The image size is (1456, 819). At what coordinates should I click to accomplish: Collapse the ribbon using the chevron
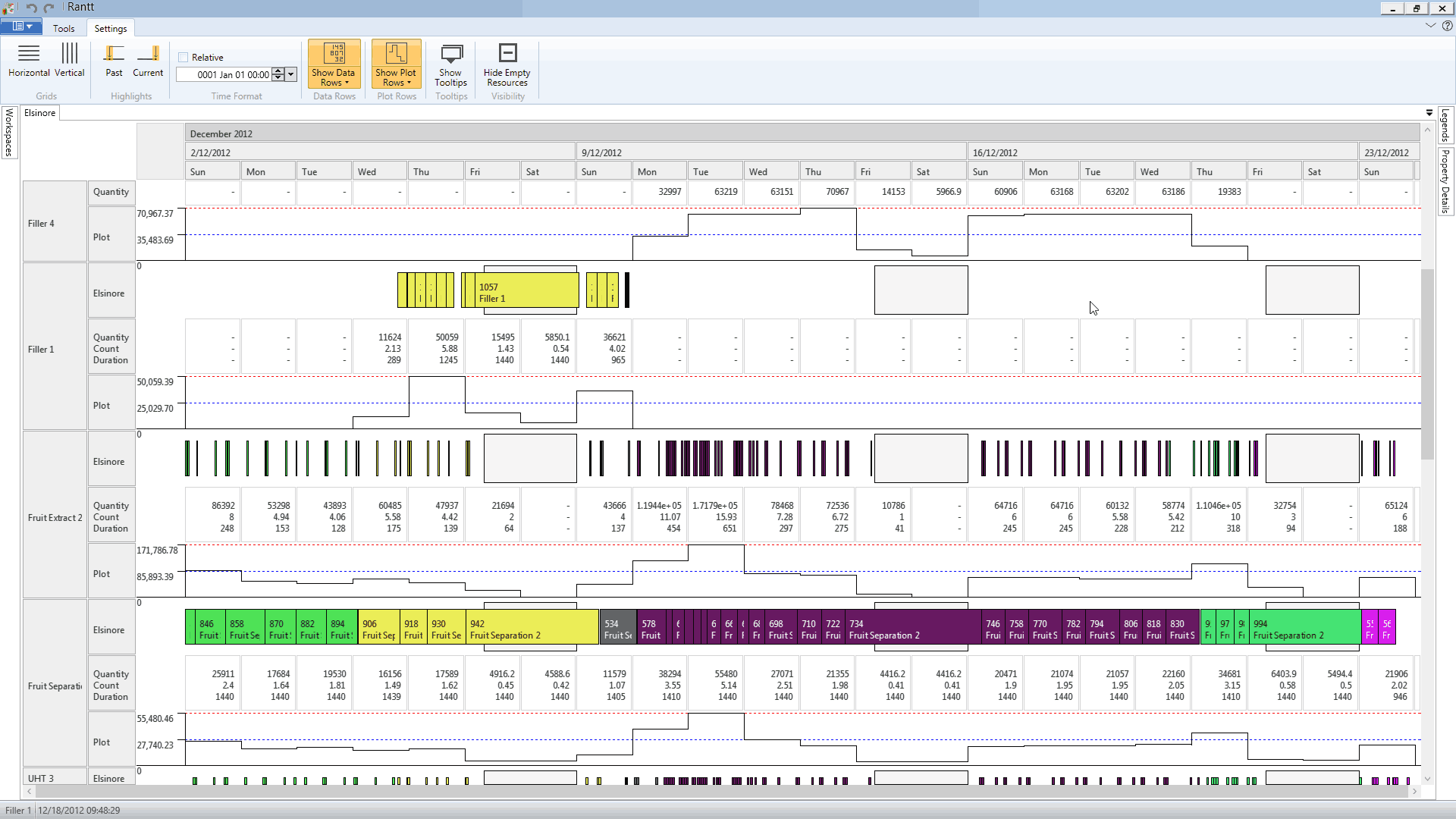tap(1430, 26)
